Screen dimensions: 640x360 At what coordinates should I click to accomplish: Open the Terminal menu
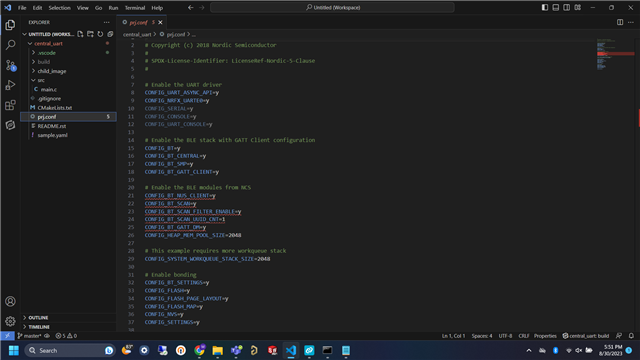[x=135, y=8]
